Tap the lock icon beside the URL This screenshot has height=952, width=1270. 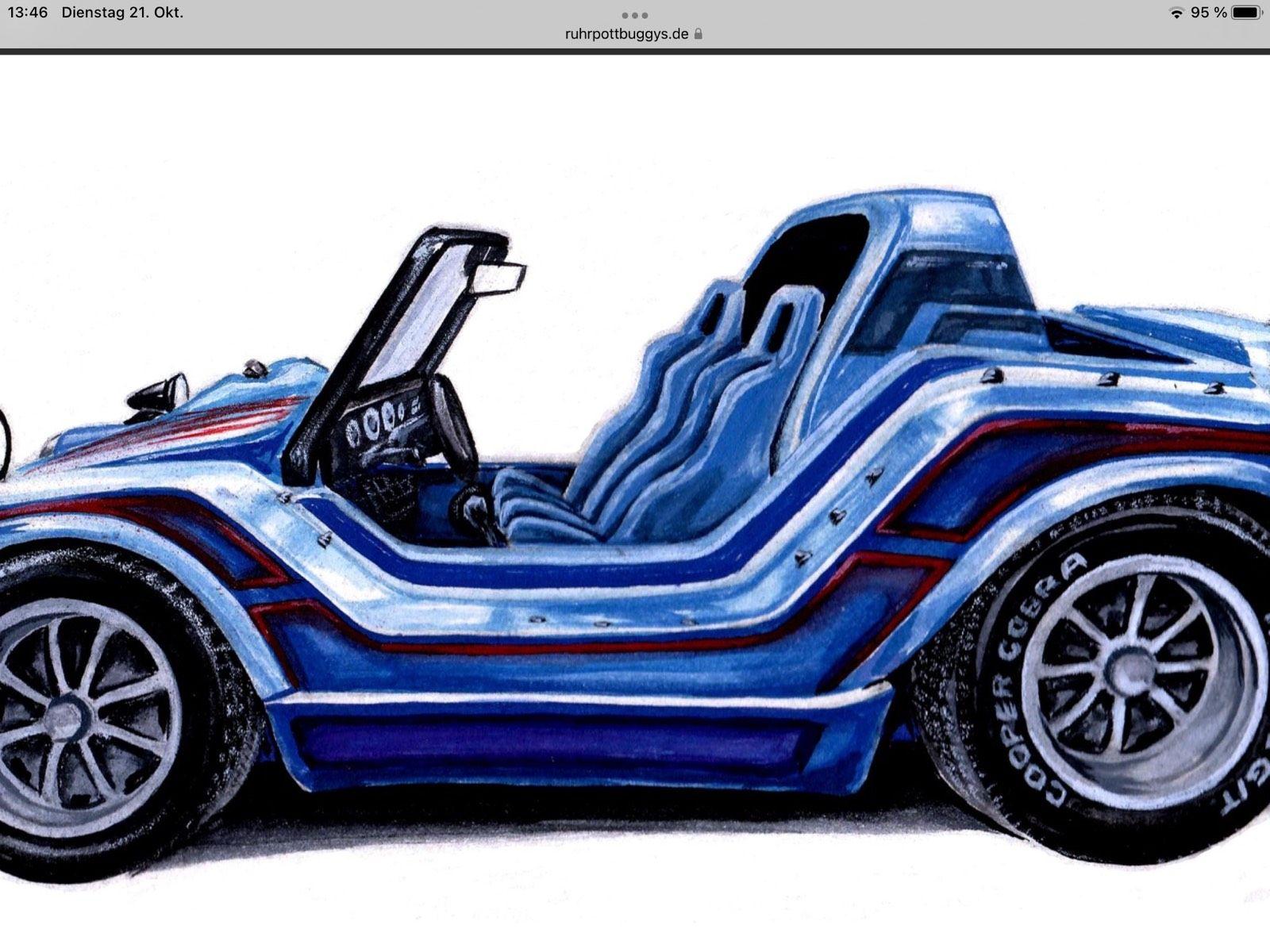tap(698, 34)
